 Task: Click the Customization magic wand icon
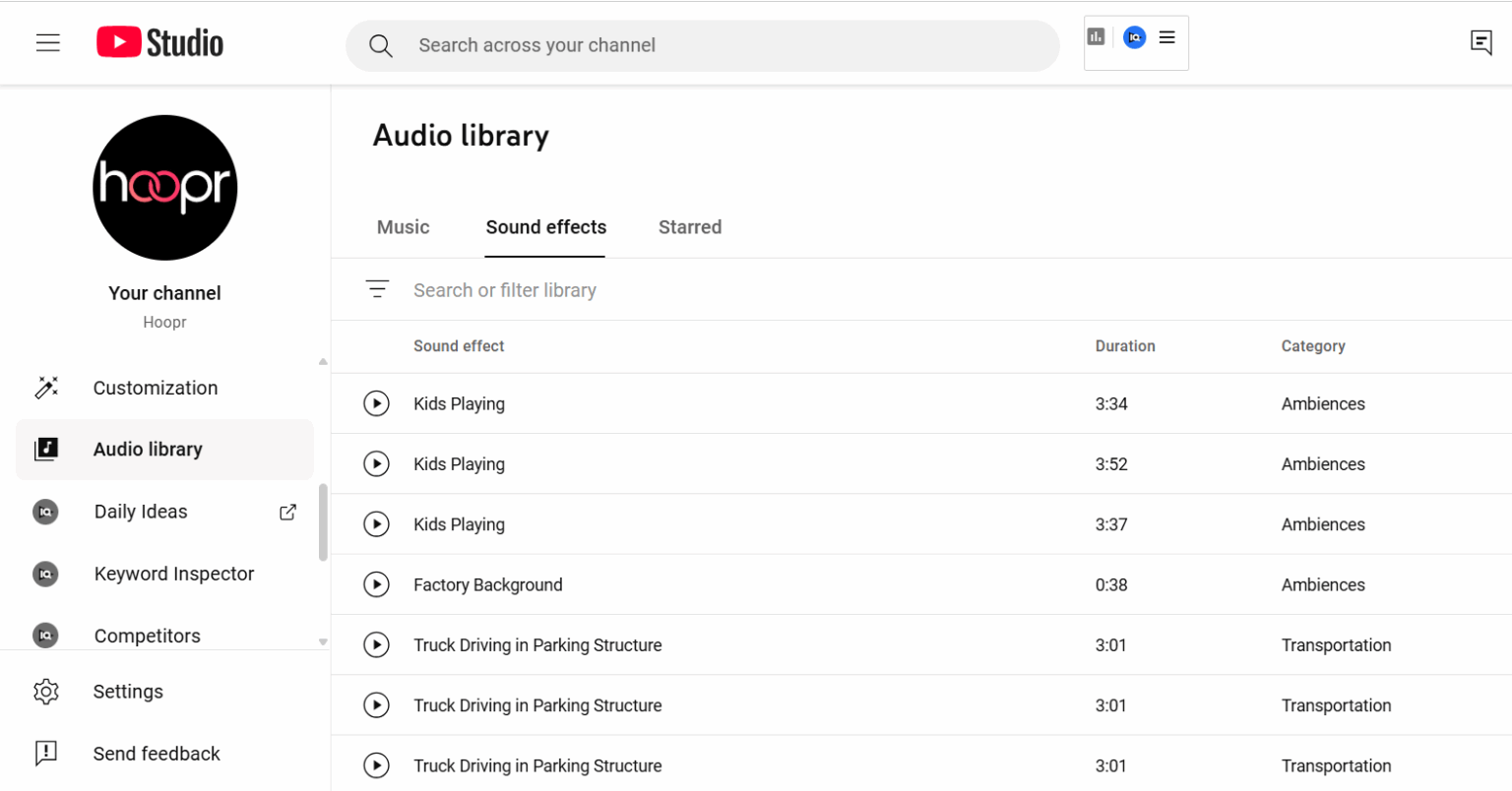pyautogui.click(x=46, y=388)
